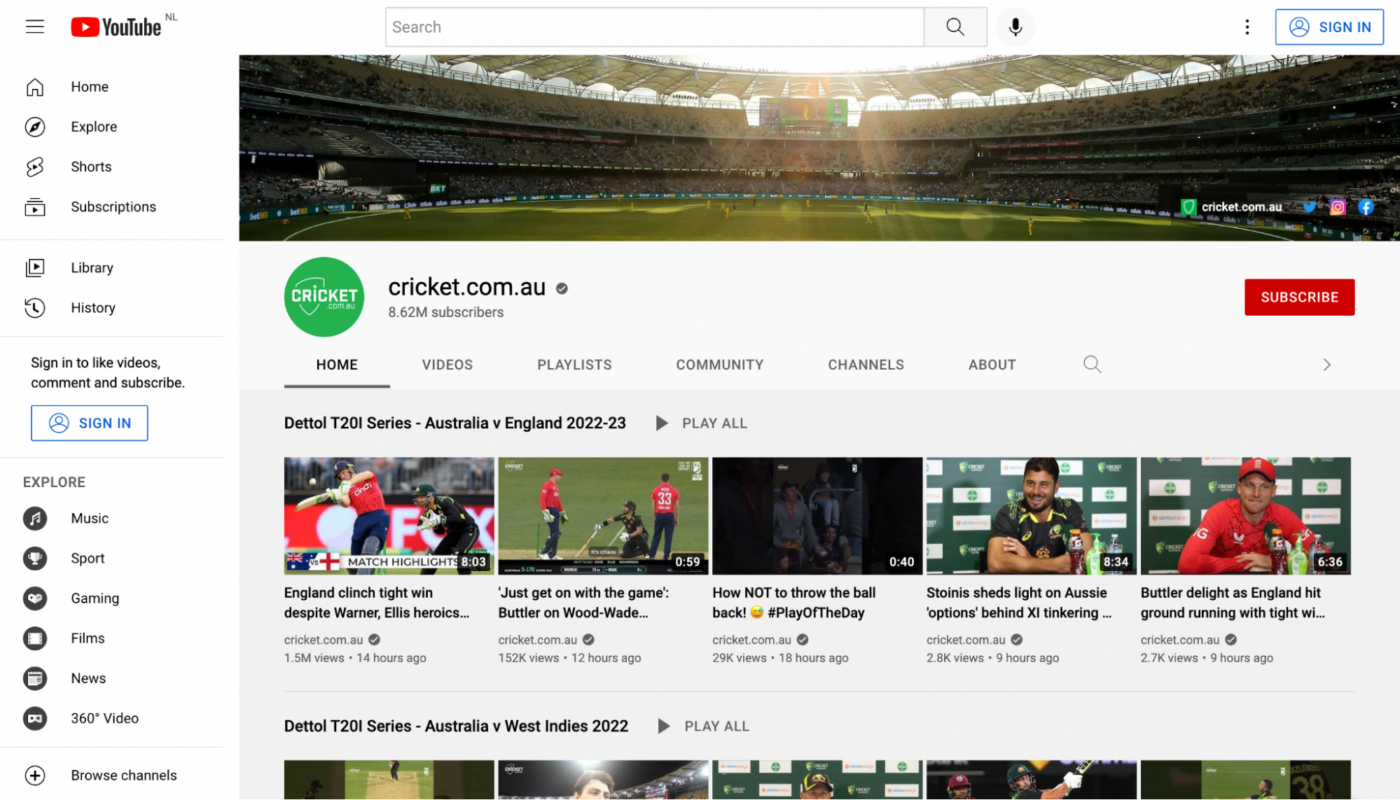Open your watch History
Viewport: 1400px width, 800px height.
[x=95, y=307]
